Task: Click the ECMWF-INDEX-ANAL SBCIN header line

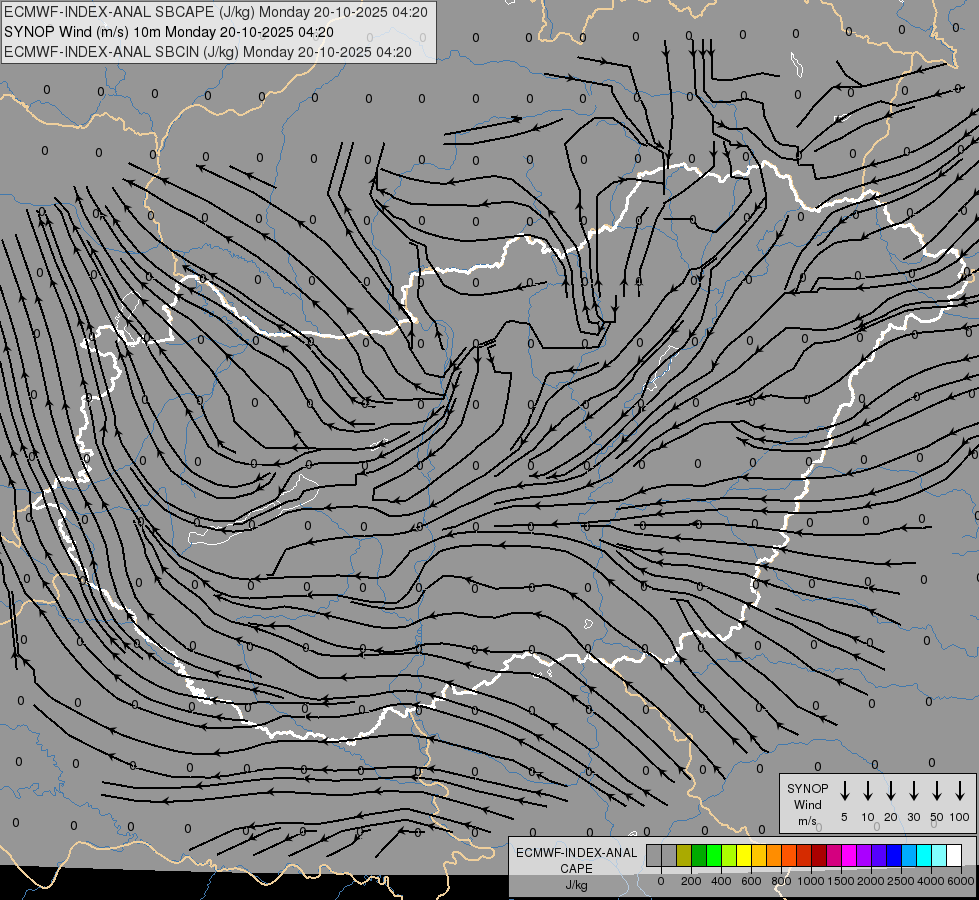Action: pyautogui.click(x=208, y=52)
